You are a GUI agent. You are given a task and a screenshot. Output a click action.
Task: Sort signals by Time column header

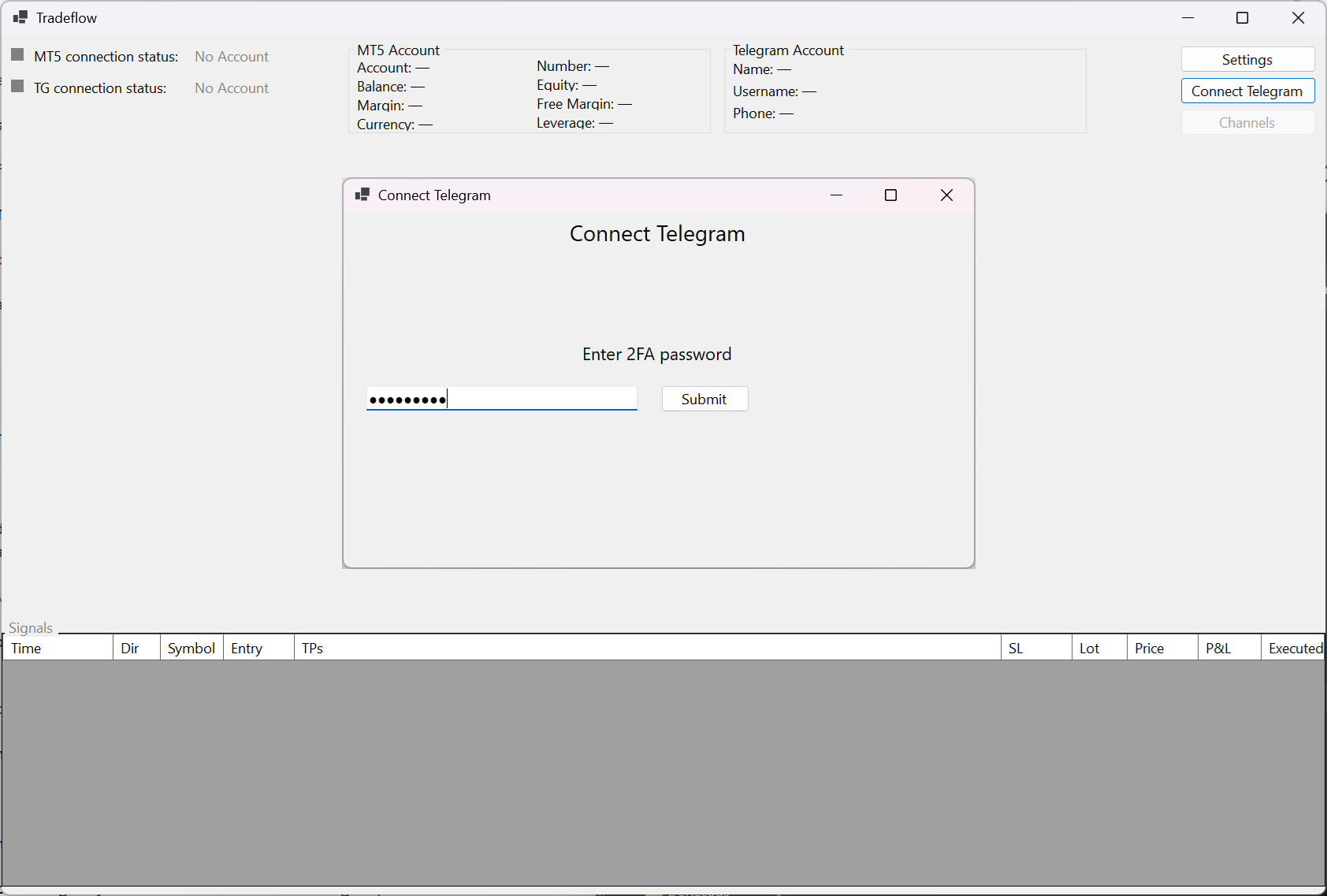(x=58, y=648)
